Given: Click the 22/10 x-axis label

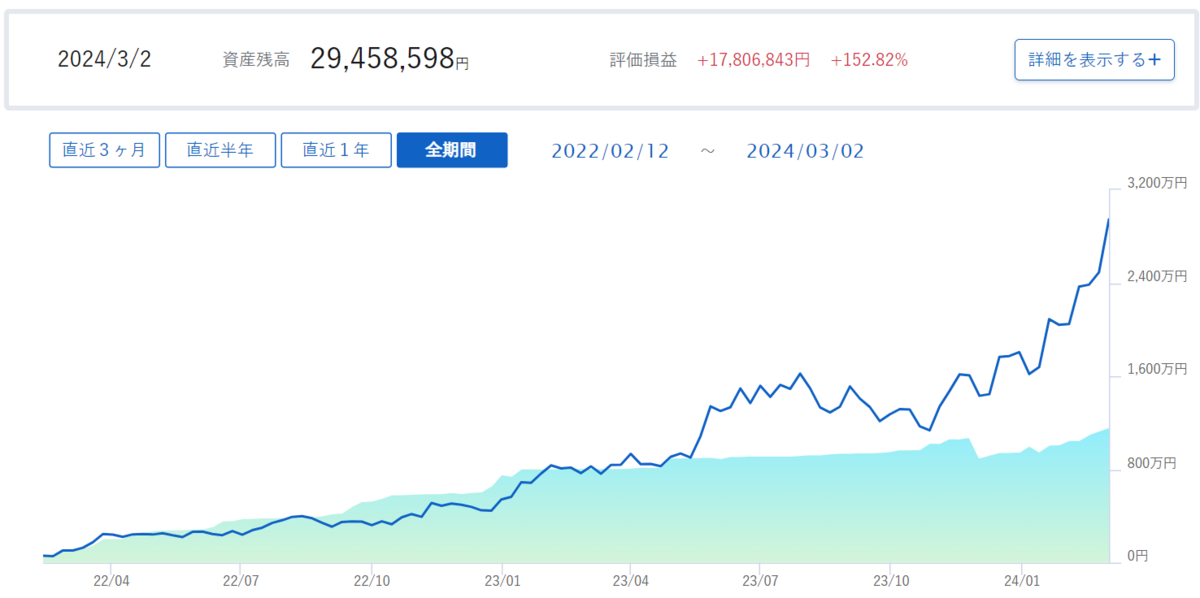Looking at the screenshot, I should click(371, 579).
